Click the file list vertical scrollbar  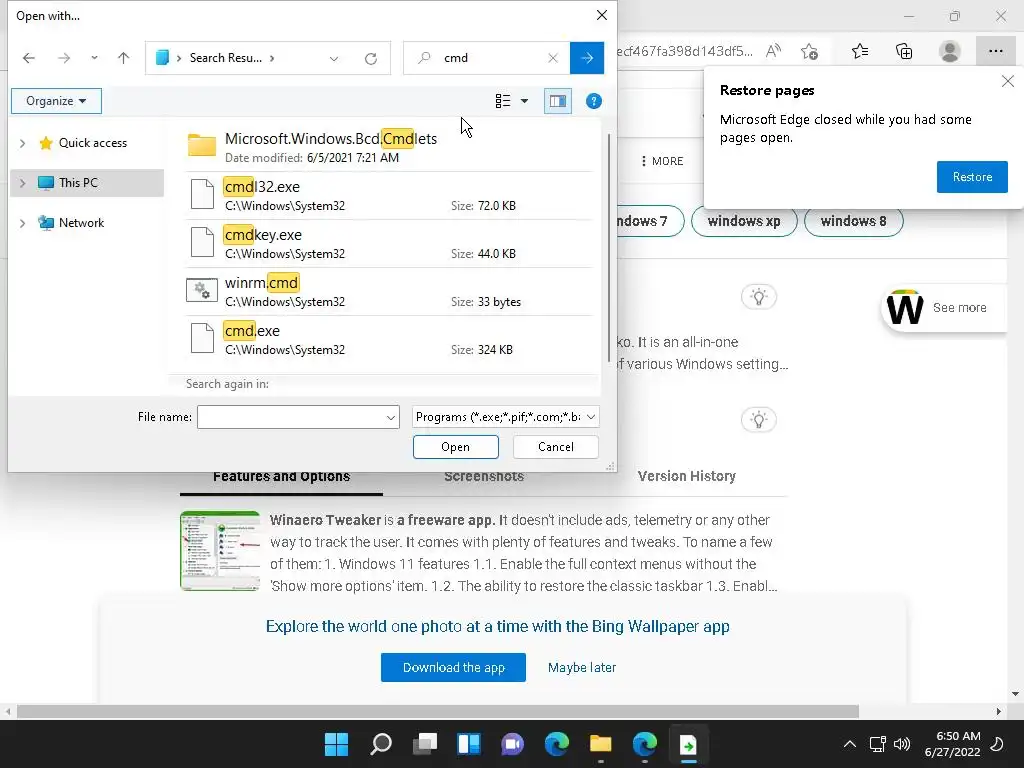point(609,248)
